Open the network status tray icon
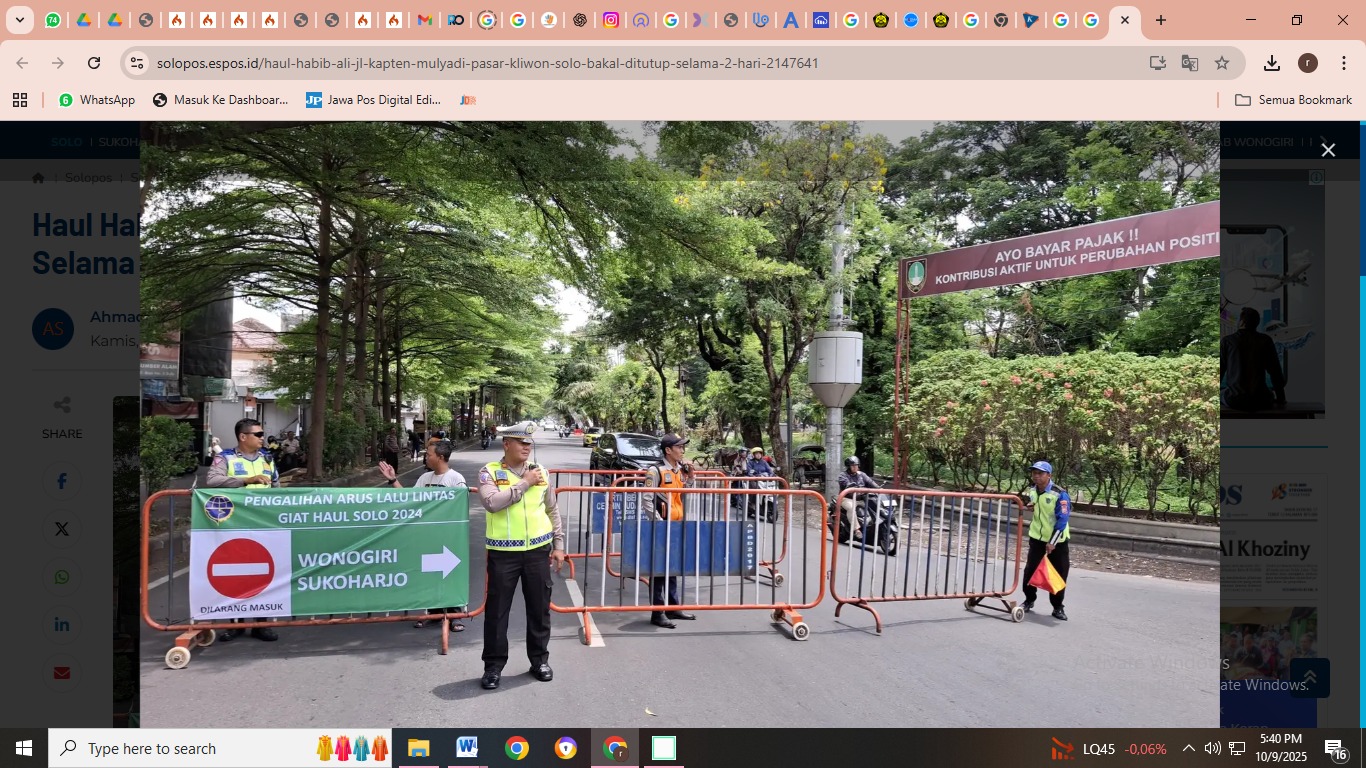 (1237, 748)
